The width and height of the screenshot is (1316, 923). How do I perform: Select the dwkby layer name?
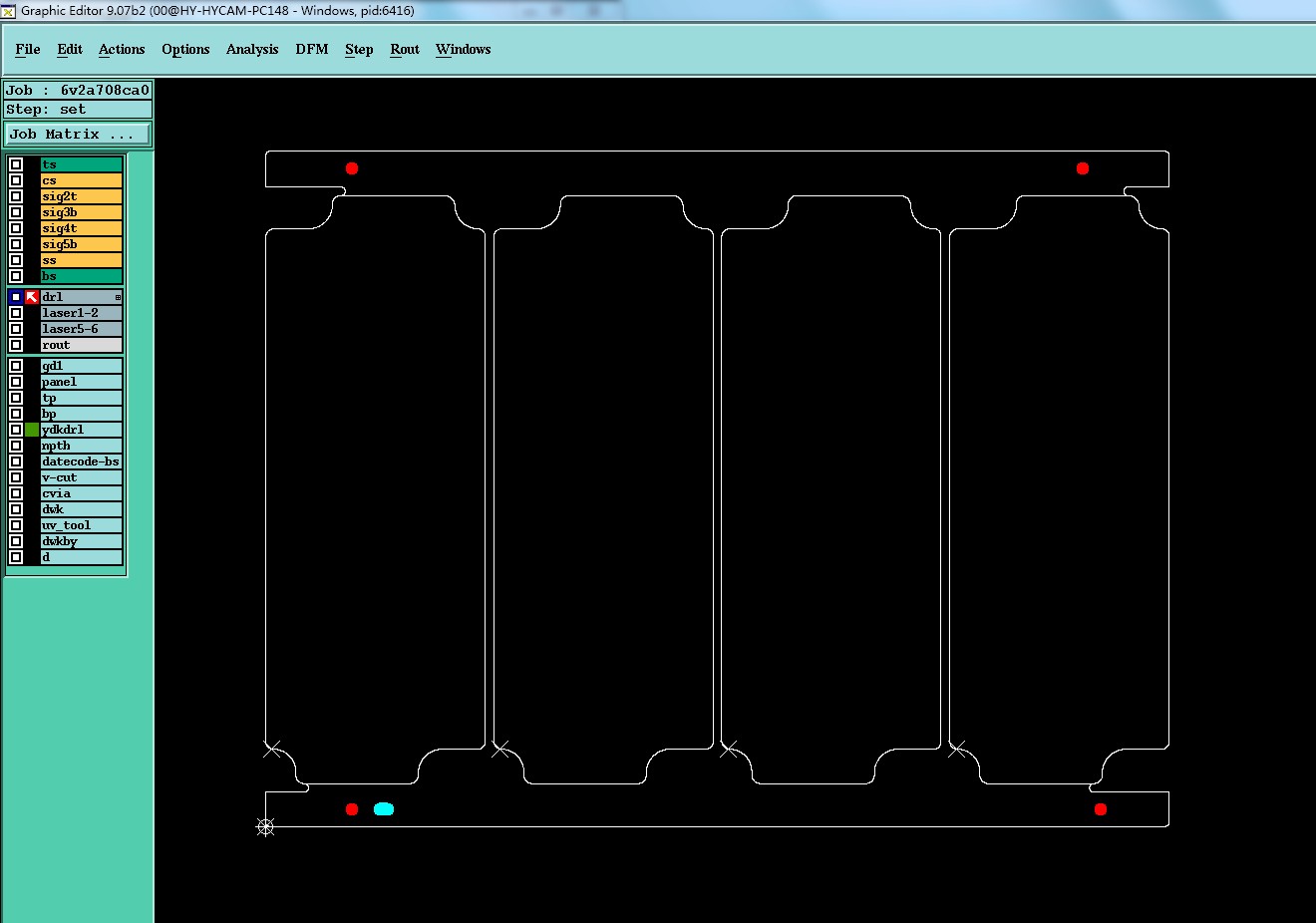point(82,541)
